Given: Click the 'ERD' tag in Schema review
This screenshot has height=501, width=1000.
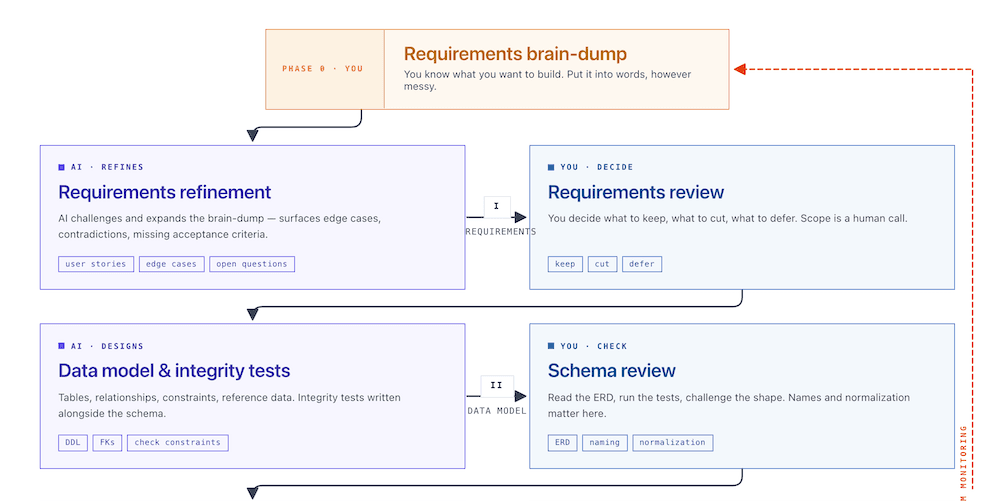Looking at the screenshot, I should pos(563,442).
